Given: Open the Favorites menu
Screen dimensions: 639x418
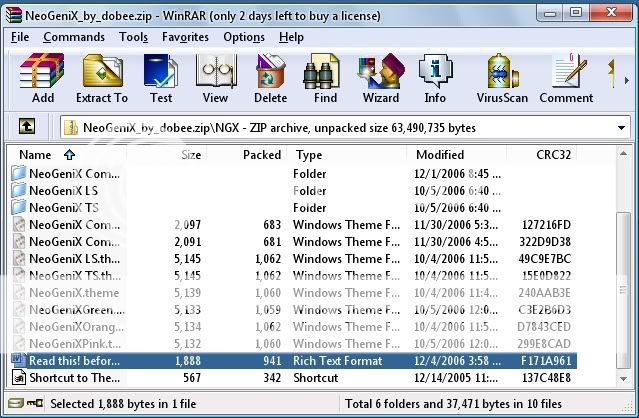Looking at the screenshot, I should (184, 37).
